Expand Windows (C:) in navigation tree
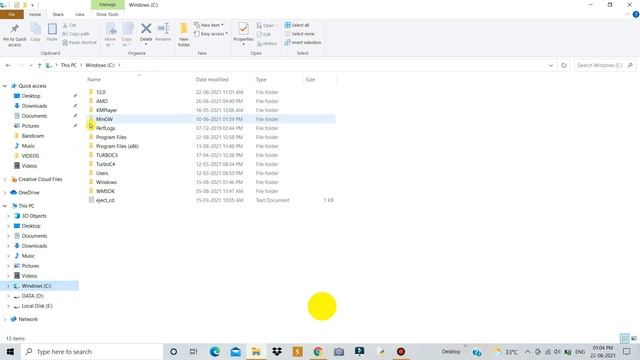Screen dimensions: 640x360 click(8, 286)
